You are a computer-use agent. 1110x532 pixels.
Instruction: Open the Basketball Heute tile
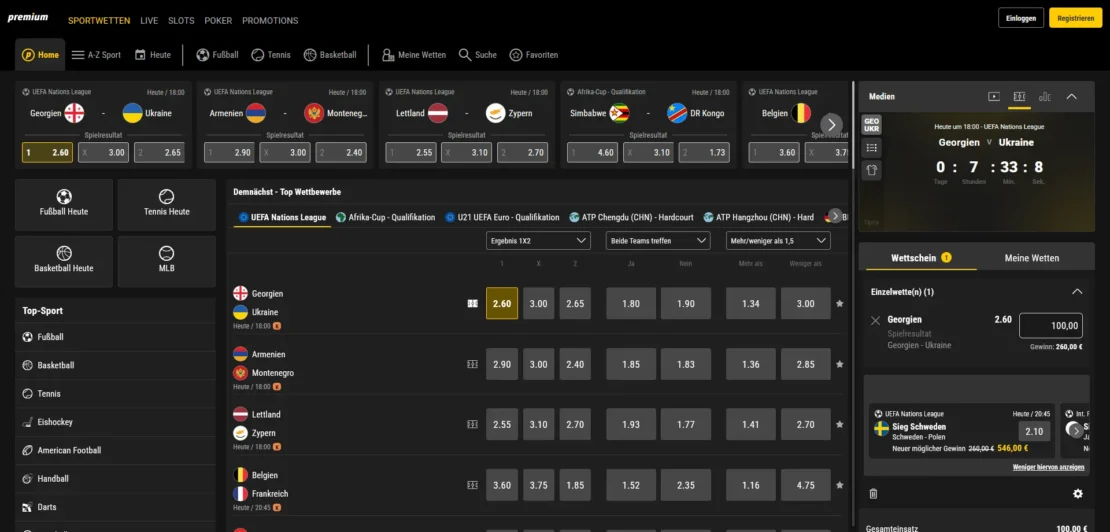[x=64, y=261]
